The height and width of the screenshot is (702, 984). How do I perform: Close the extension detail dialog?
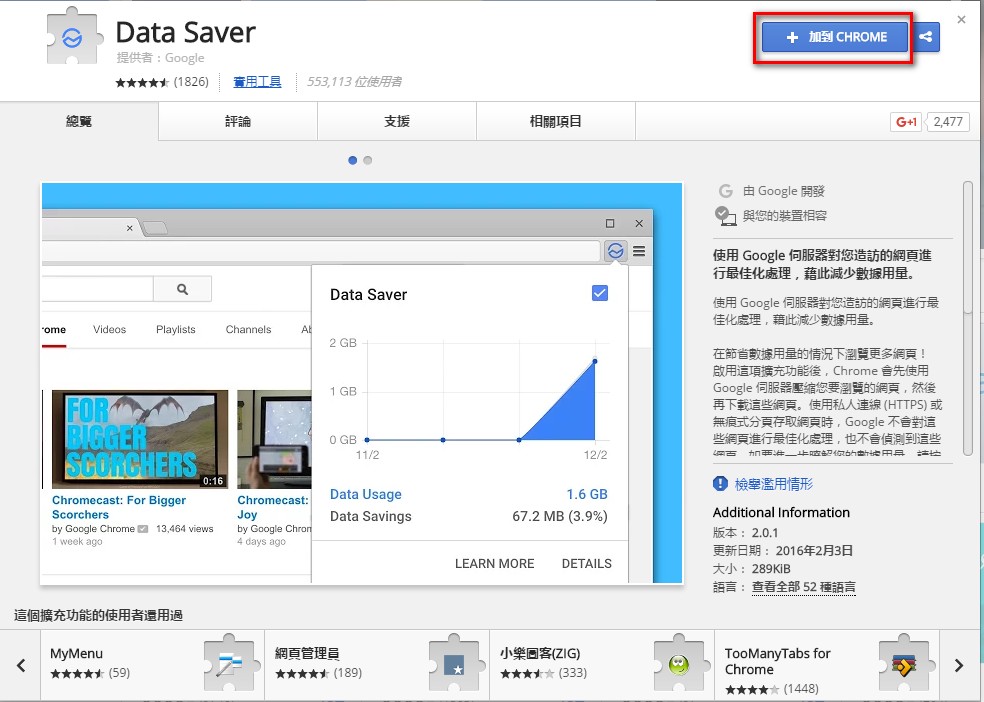pos(961,19)
